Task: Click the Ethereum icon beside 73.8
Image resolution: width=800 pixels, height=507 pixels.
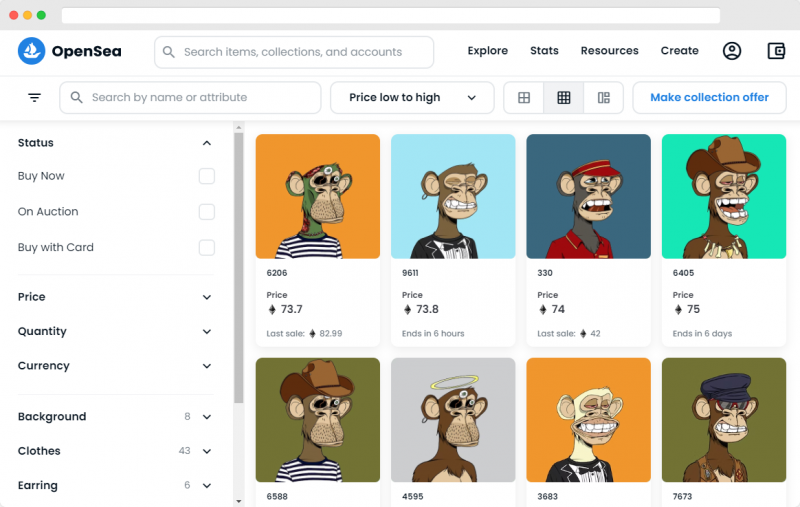Action: point(407,310)
